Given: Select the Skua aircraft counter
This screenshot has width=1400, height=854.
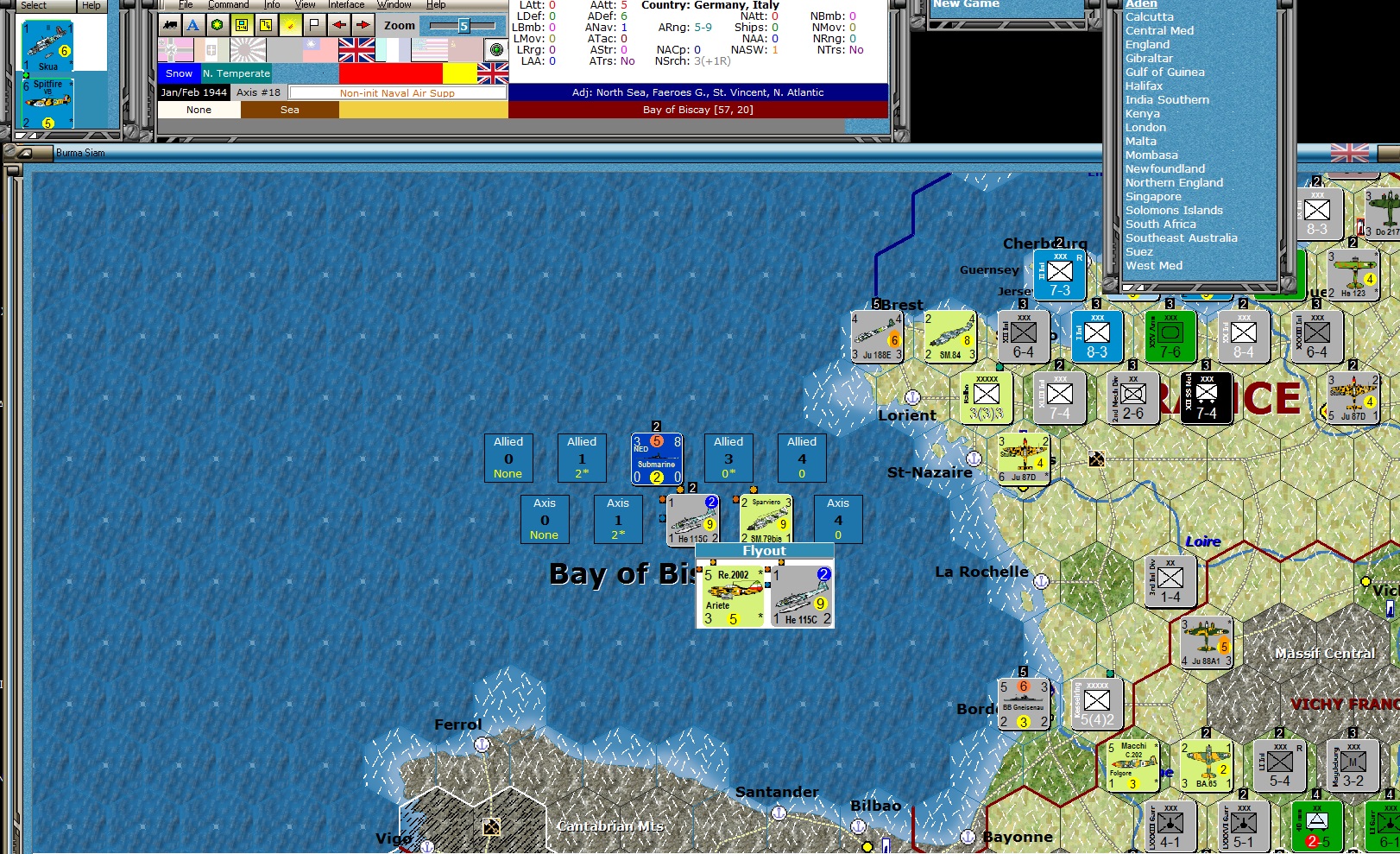Looking at the screenshot, I should 47,47.
